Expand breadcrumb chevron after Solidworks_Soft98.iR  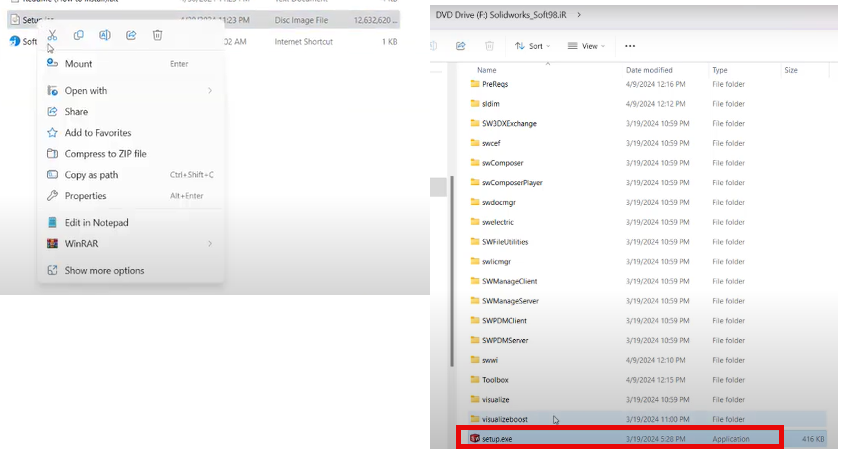(579, 15)
